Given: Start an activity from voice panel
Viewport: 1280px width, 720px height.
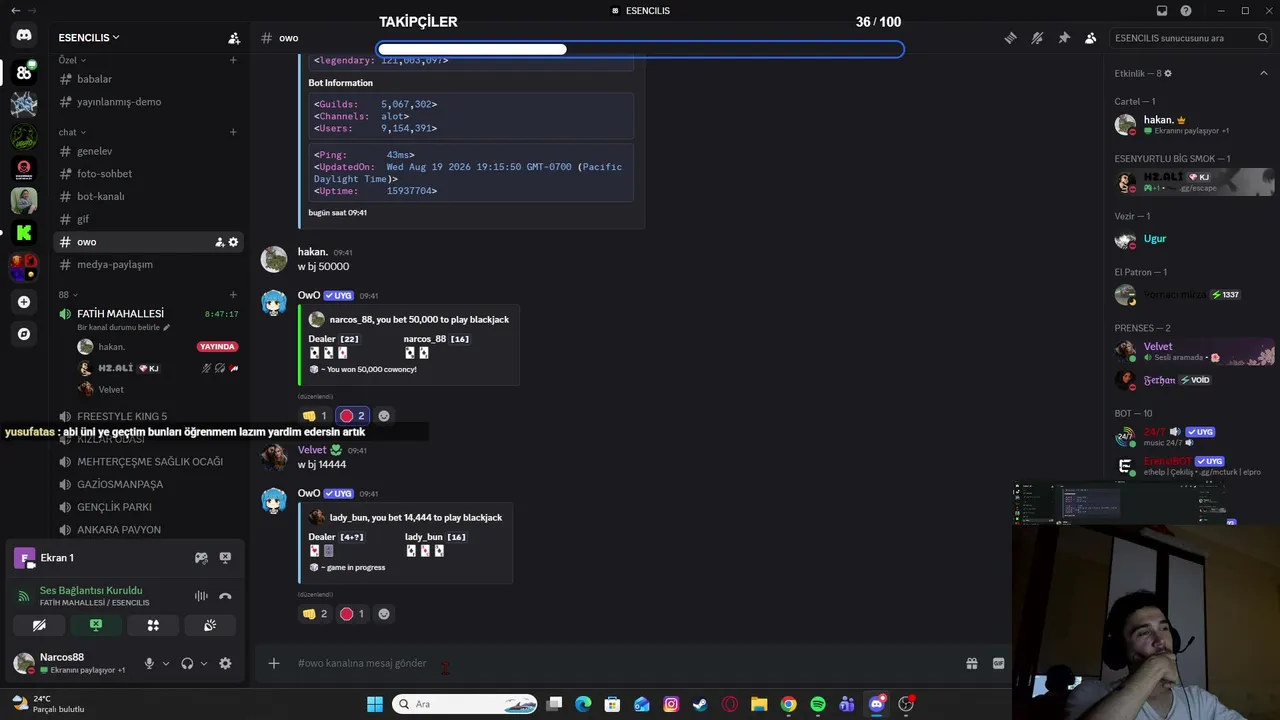Looking at the screenshot, I should coord(153,625).
